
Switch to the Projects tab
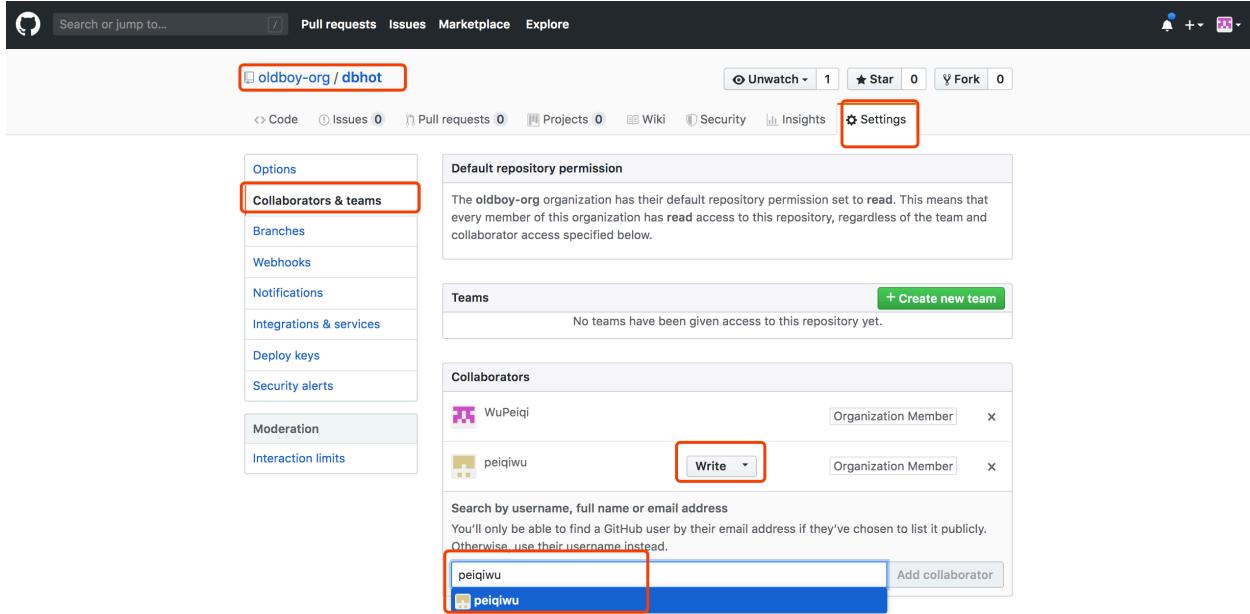click(x=567, y=119)
